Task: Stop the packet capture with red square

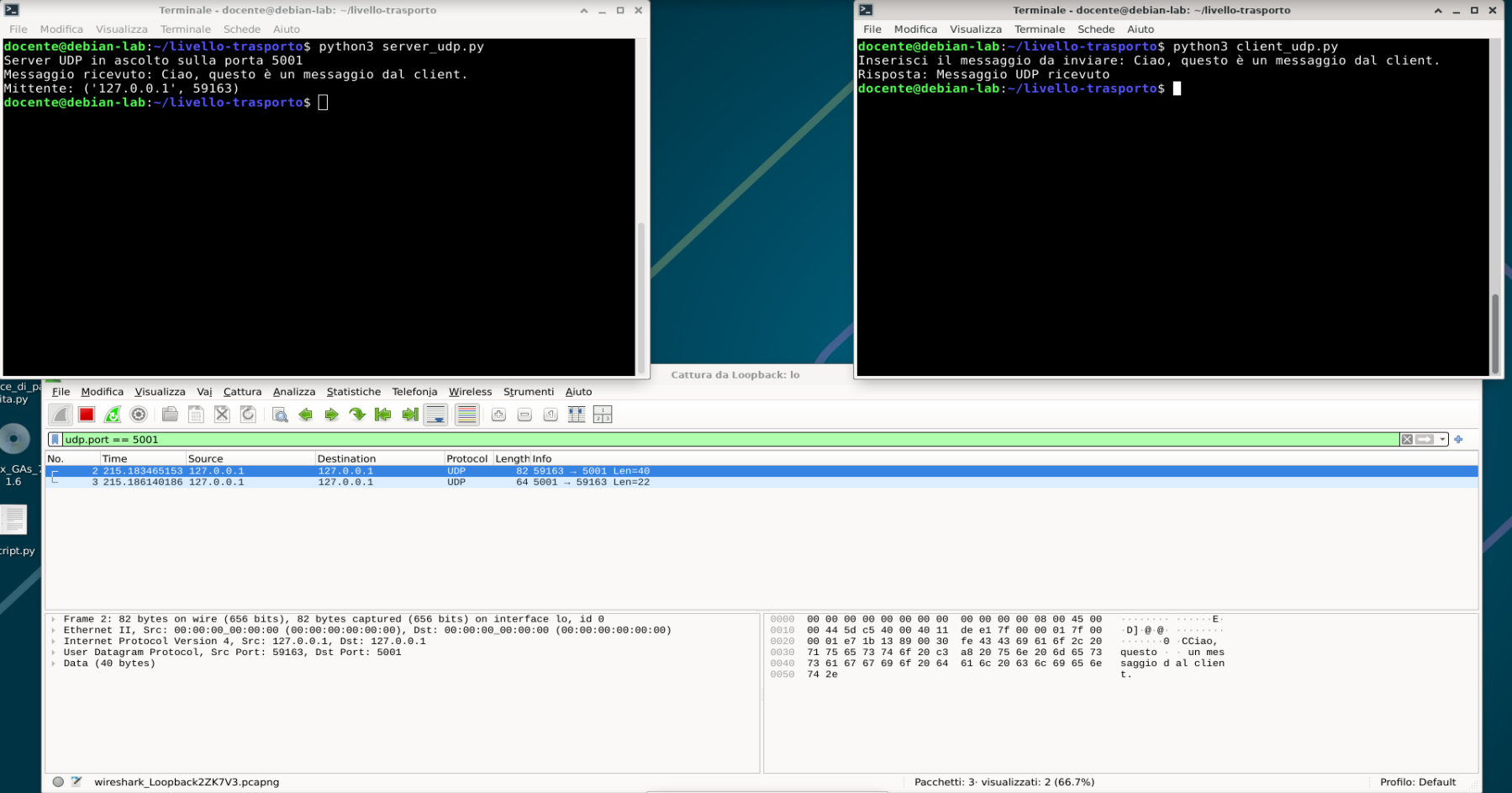Action: [87, 415]
